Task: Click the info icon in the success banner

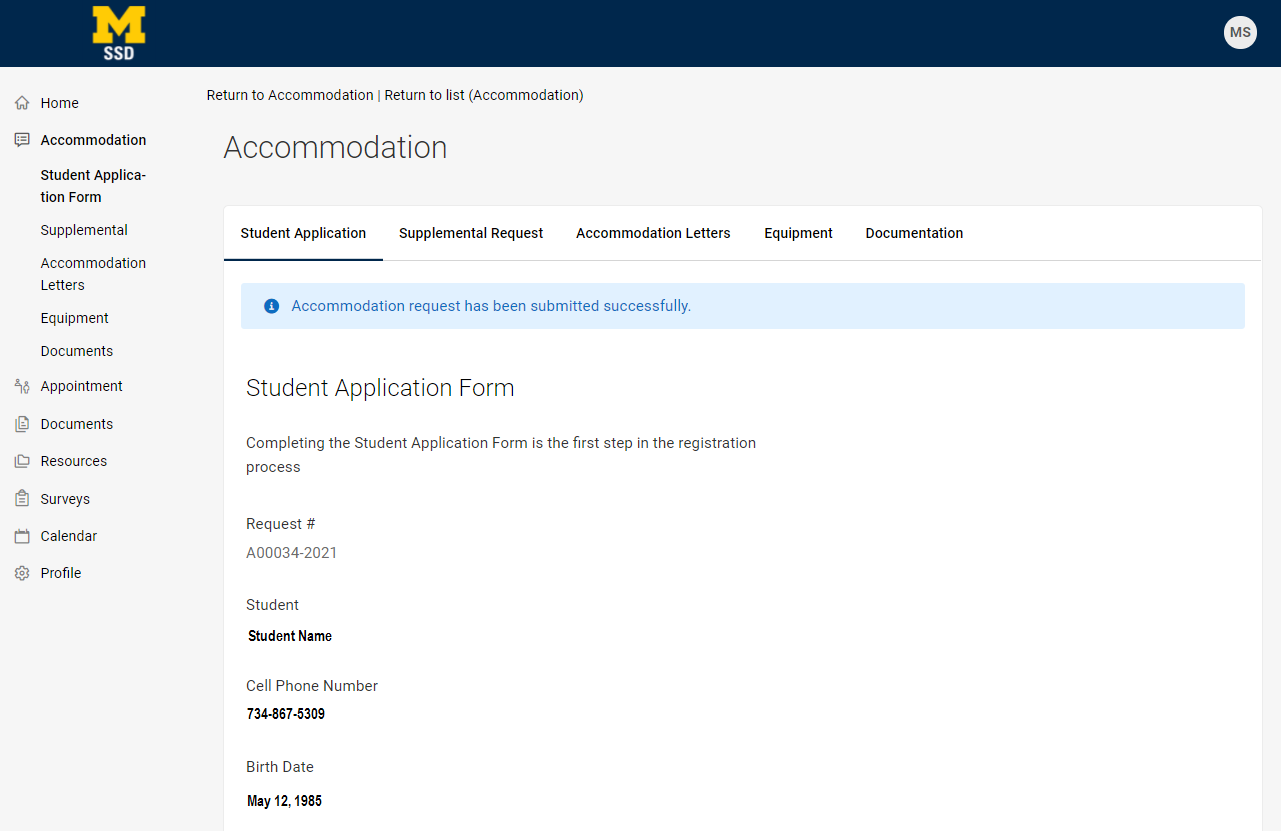Action: (271, 306)
